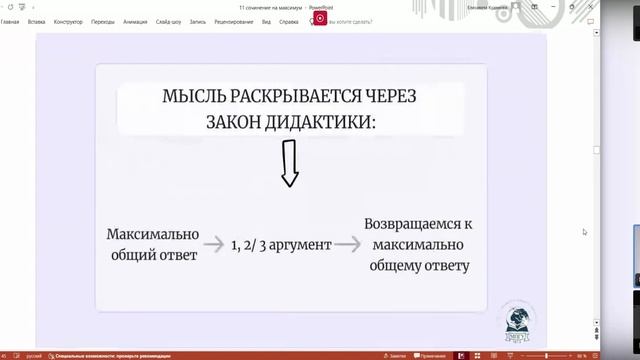The width and height of the screenshot is (640, 360).
Task: Switch to the Конструктор tab
Action: pyautogui.click(x=68, y=22)
